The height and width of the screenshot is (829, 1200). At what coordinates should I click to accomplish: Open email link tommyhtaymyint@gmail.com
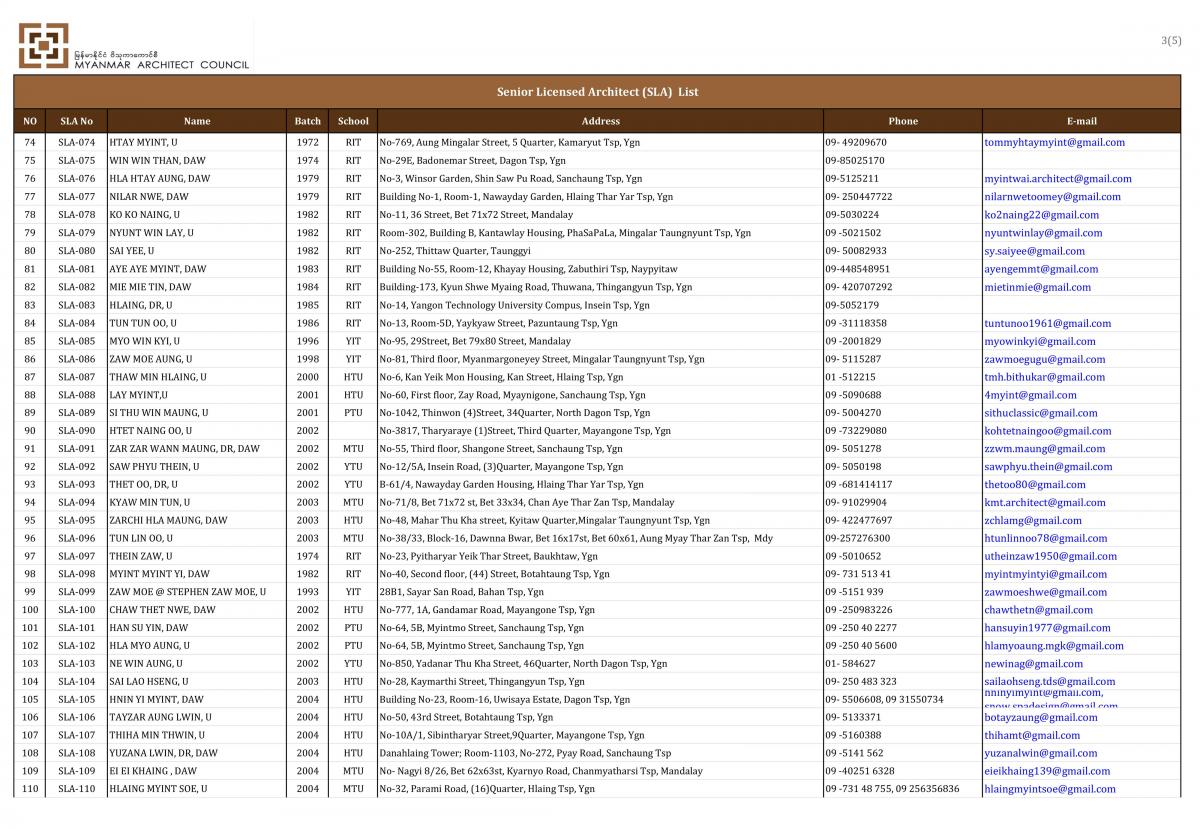(x=1054, y=143)
